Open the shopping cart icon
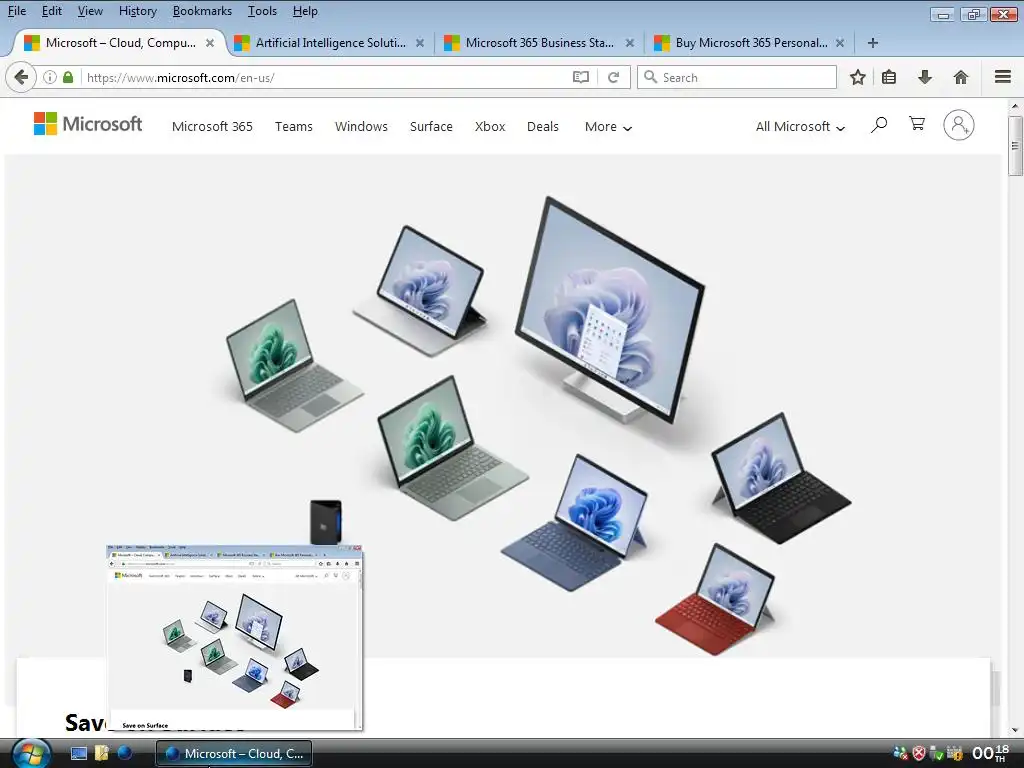The image size is (1024, 768). click(917, 123)
